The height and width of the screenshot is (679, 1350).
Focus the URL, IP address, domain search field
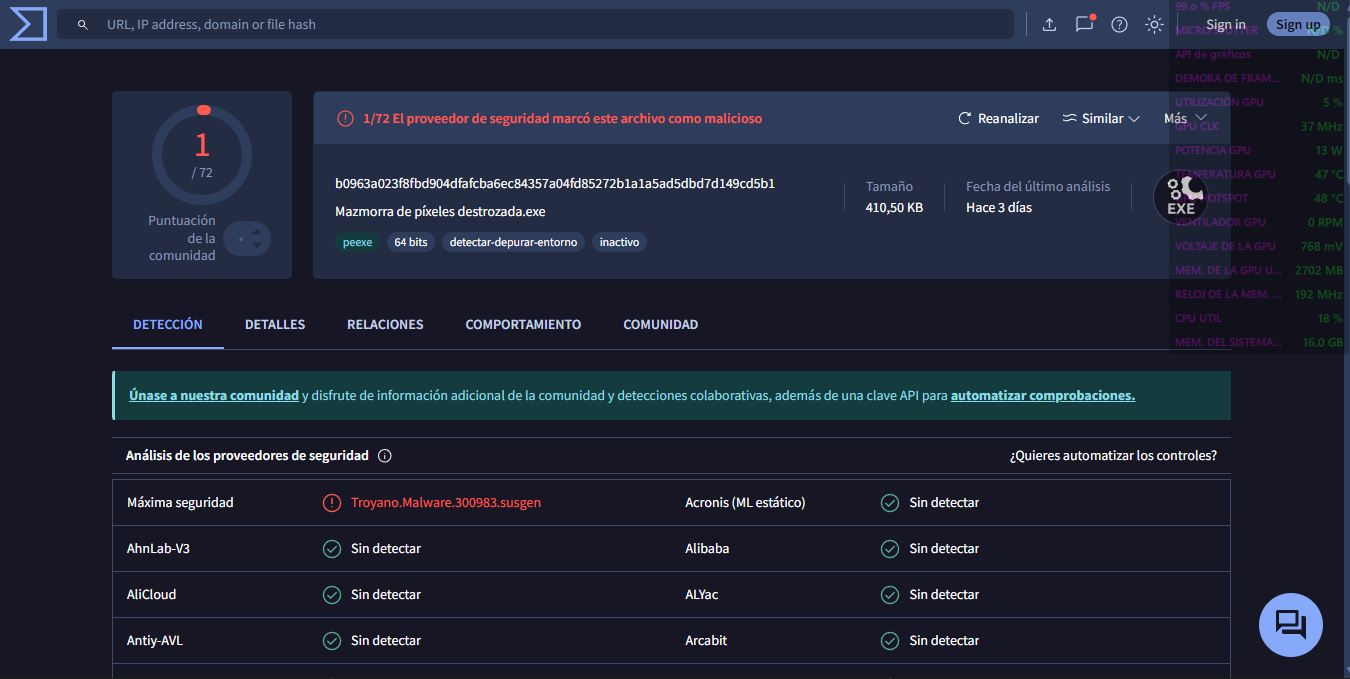(535, 24)
